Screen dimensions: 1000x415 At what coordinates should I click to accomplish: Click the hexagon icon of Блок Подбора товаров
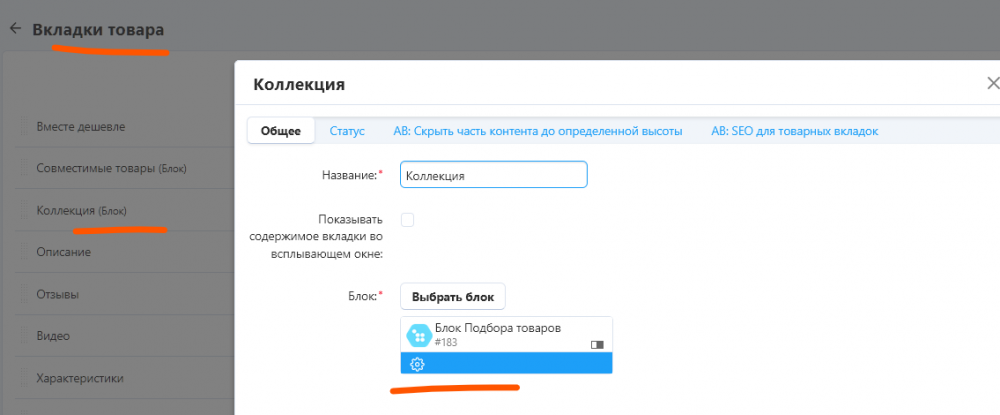(419, 335)
